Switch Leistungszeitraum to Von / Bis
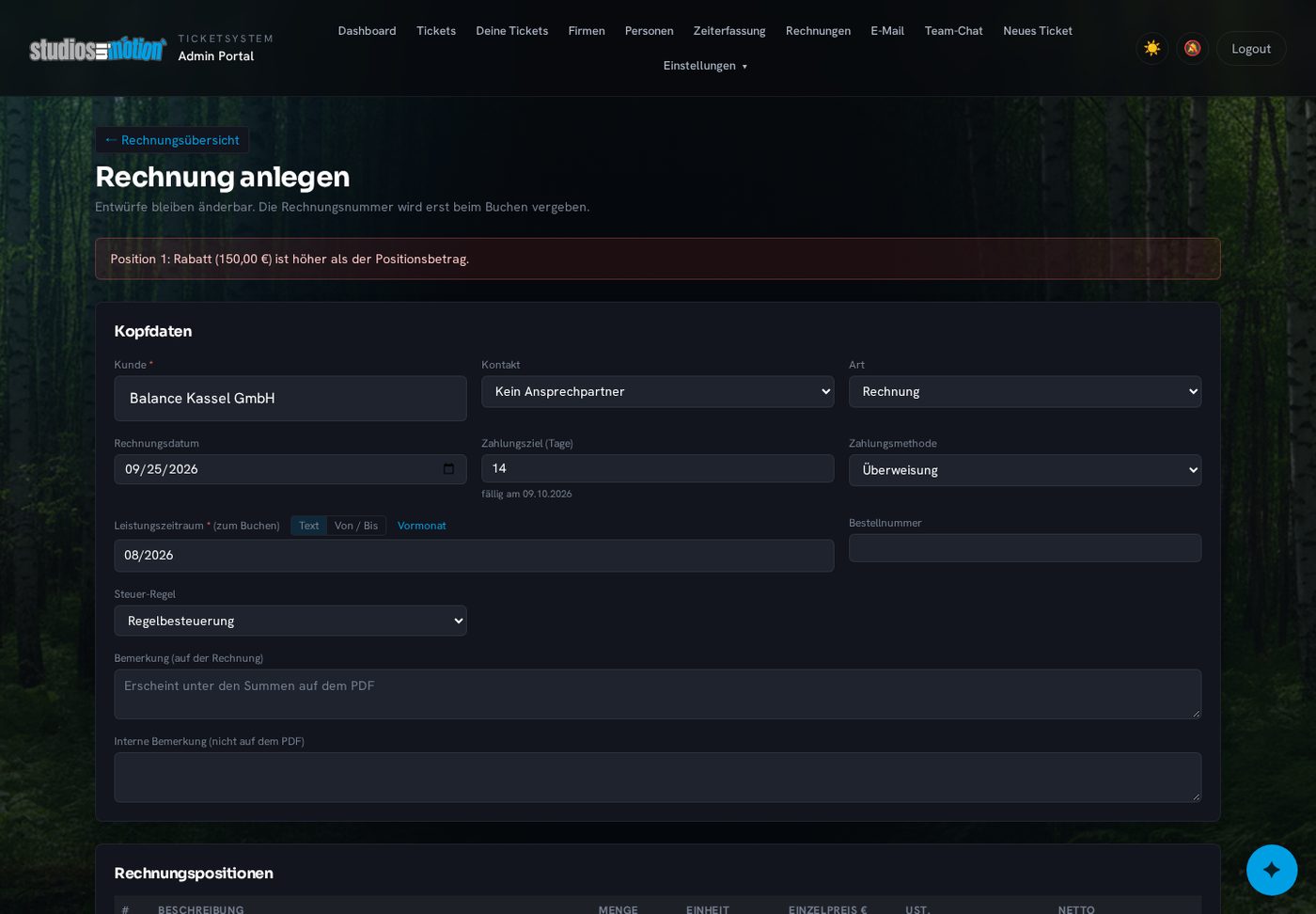1316x914 pixels. (356, 526)
